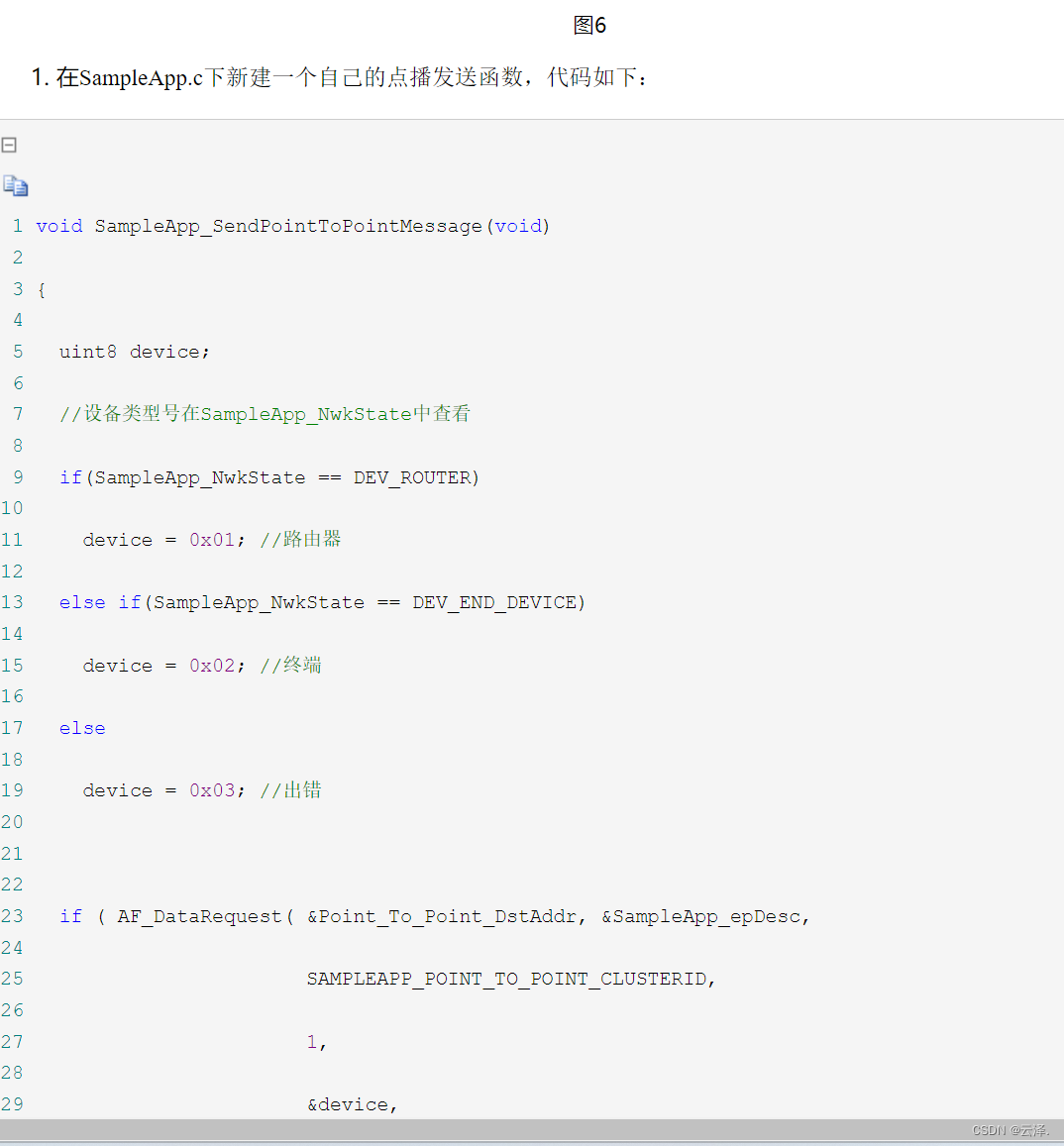
Task: Click the function name SampleApp_SendPointToPointMessage
Action: tap(288, 227)
